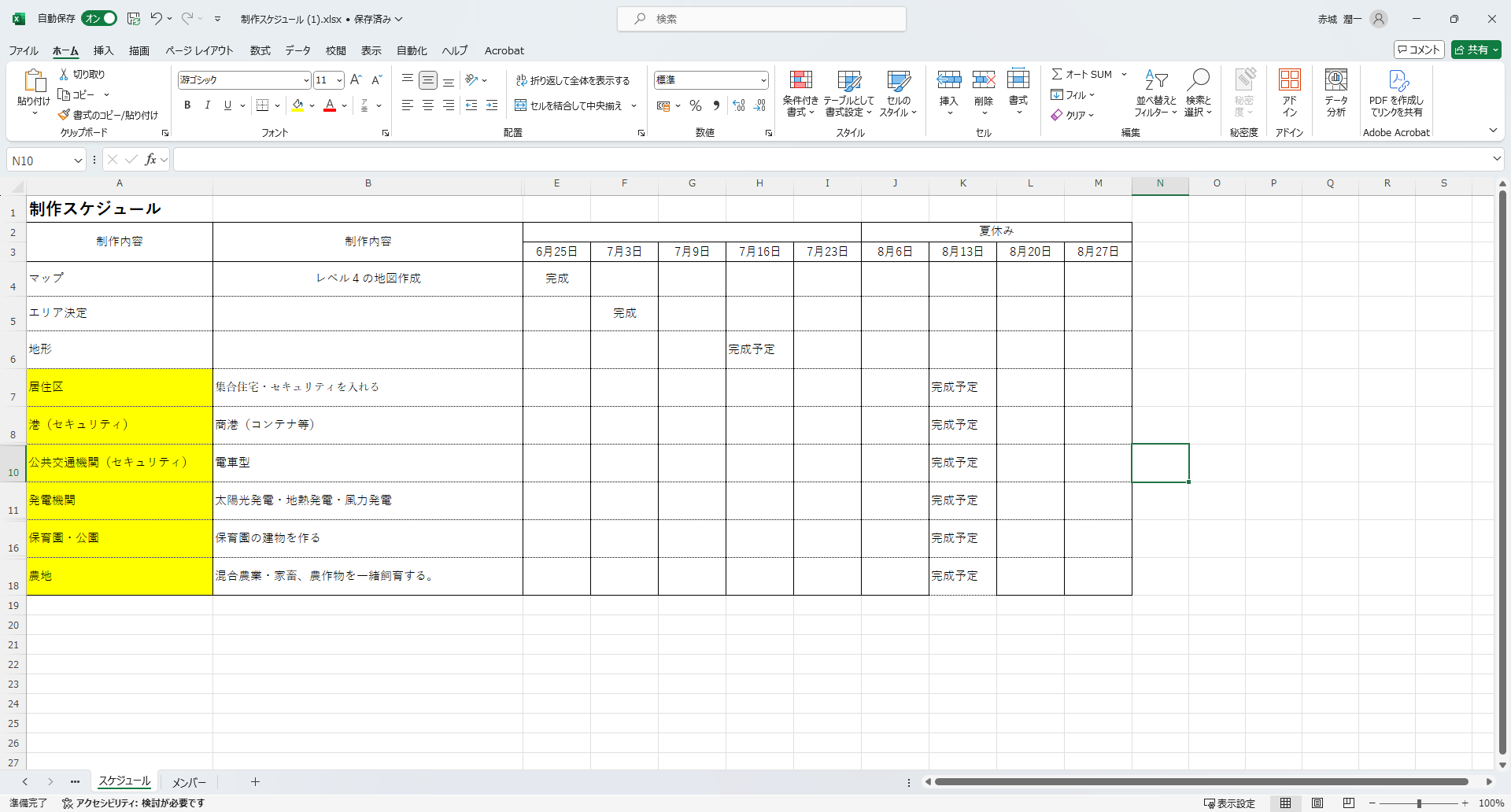Viewport: 1511px width, 812px height.
Task: Apply the yellow fill color bucket
Action: tap(297, 105)
